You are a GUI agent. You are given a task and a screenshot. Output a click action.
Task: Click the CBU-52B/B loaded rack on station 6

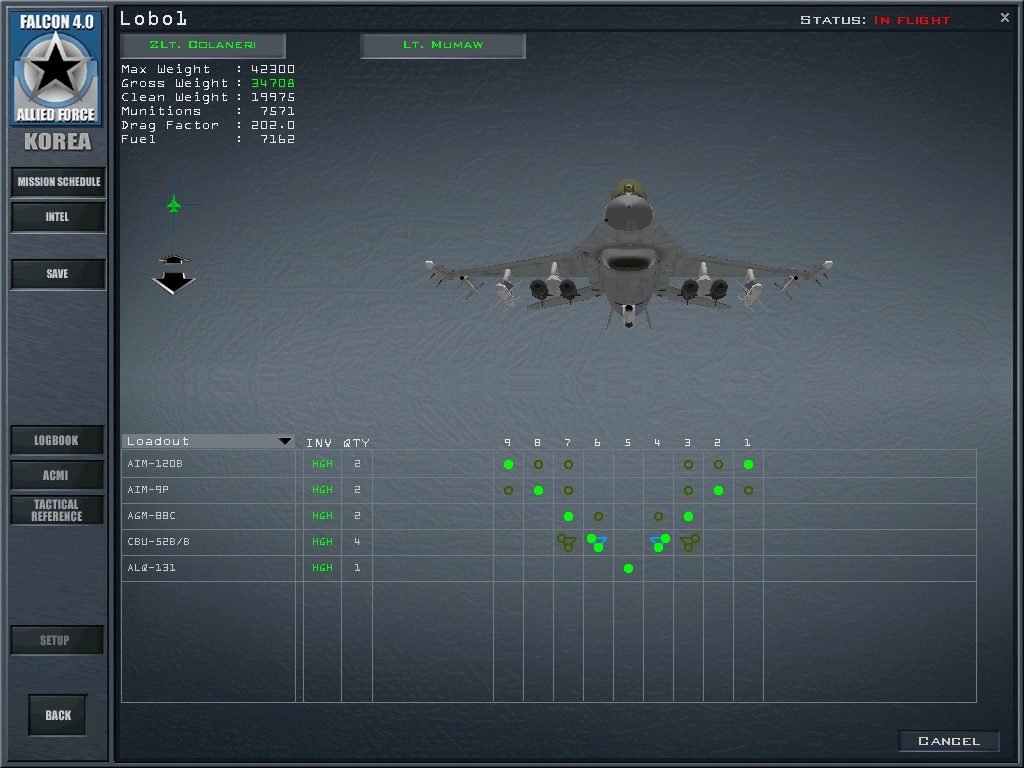[x=597, y=542]
